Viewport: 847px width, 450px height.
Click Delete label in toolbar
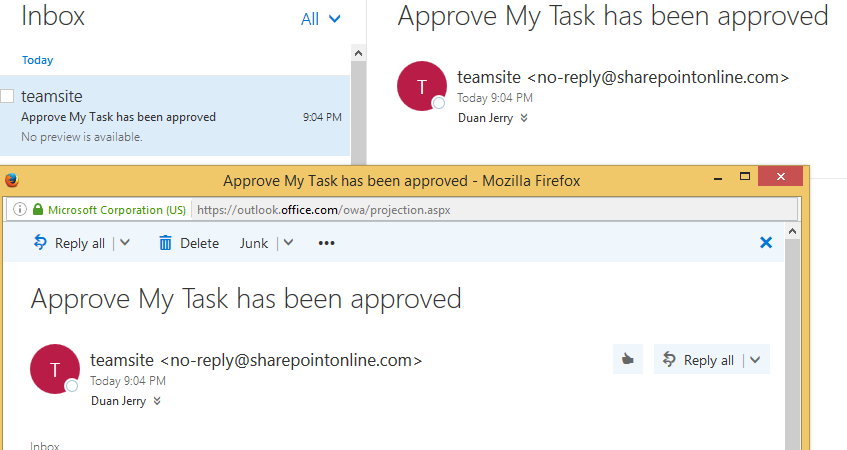pos(199,243)
